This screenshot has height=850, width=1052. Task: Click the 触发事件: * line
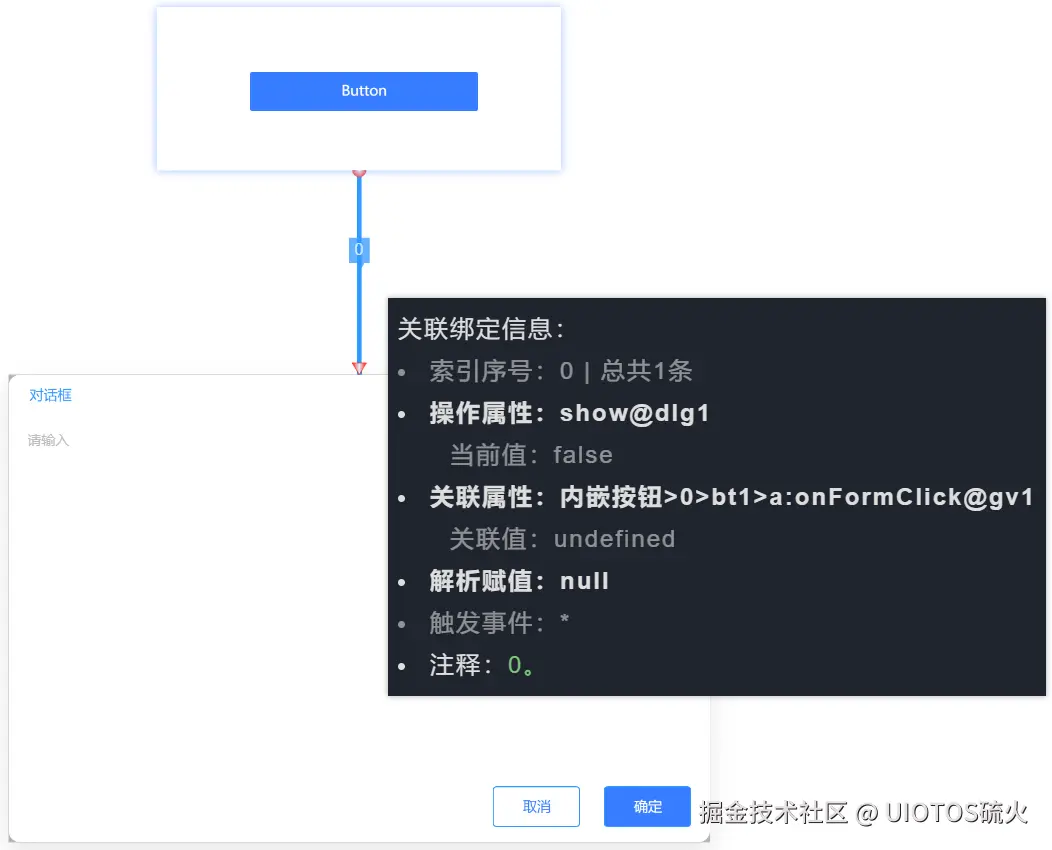(499, 623)
